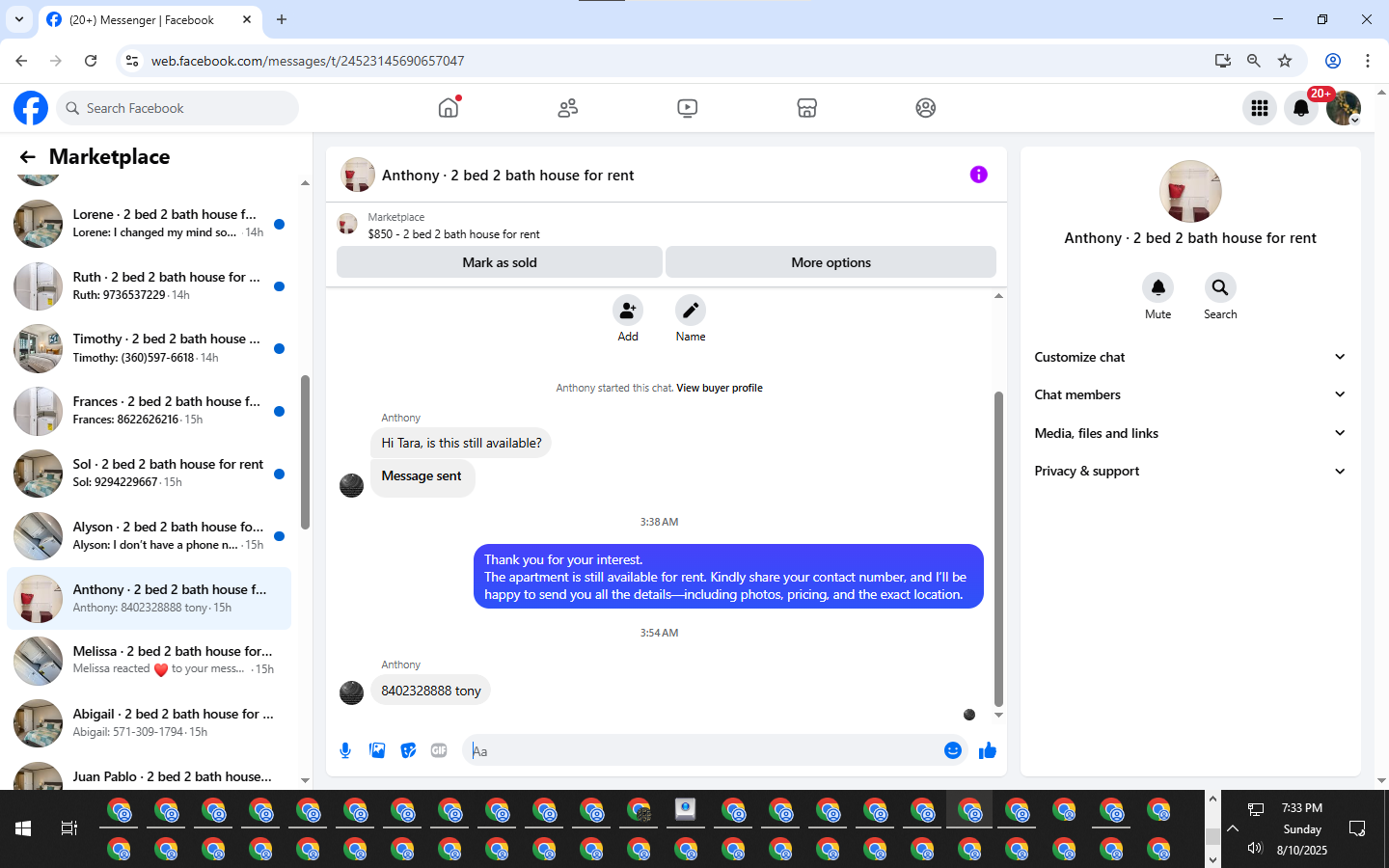Open Melissa's conversation

150,661
